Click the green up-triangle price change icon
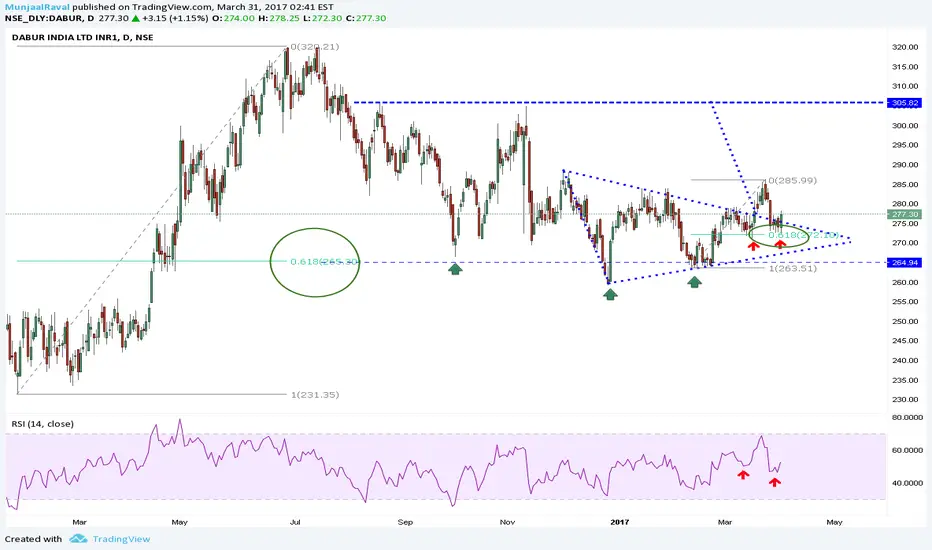 [x=136, y=18]
